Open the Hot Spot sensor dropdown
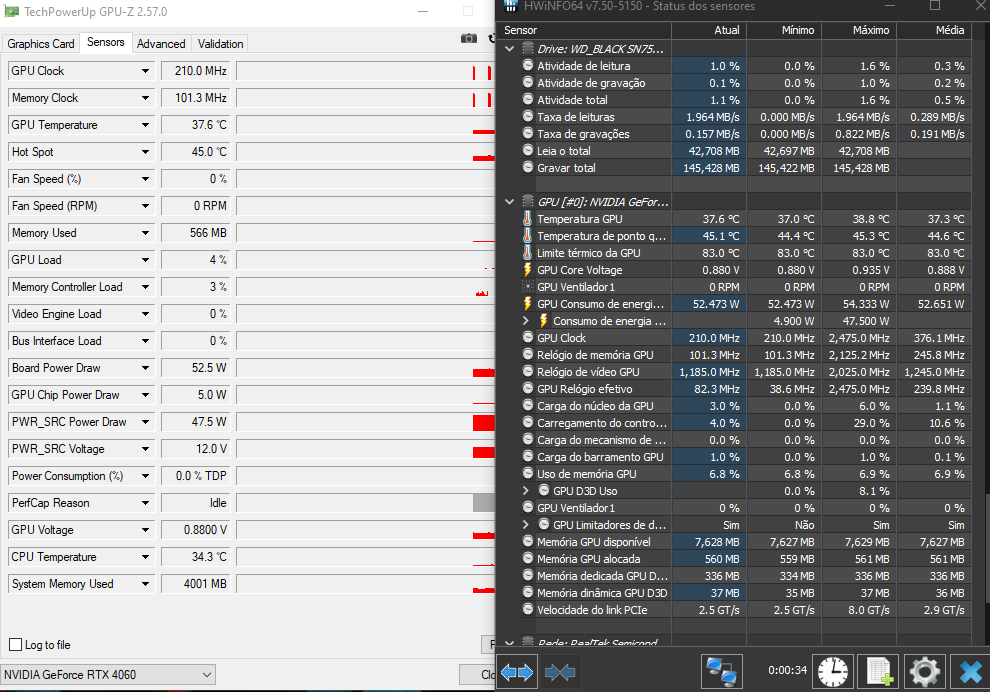This screenshot has height=692, width=990. pyautogui.click(x=145, y=152)
